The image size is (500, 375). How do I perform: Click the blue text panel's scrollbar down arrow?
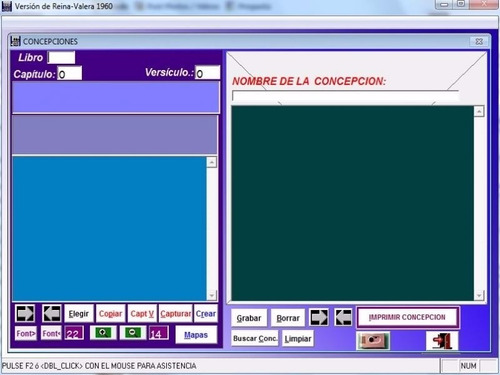click(212, 295)
